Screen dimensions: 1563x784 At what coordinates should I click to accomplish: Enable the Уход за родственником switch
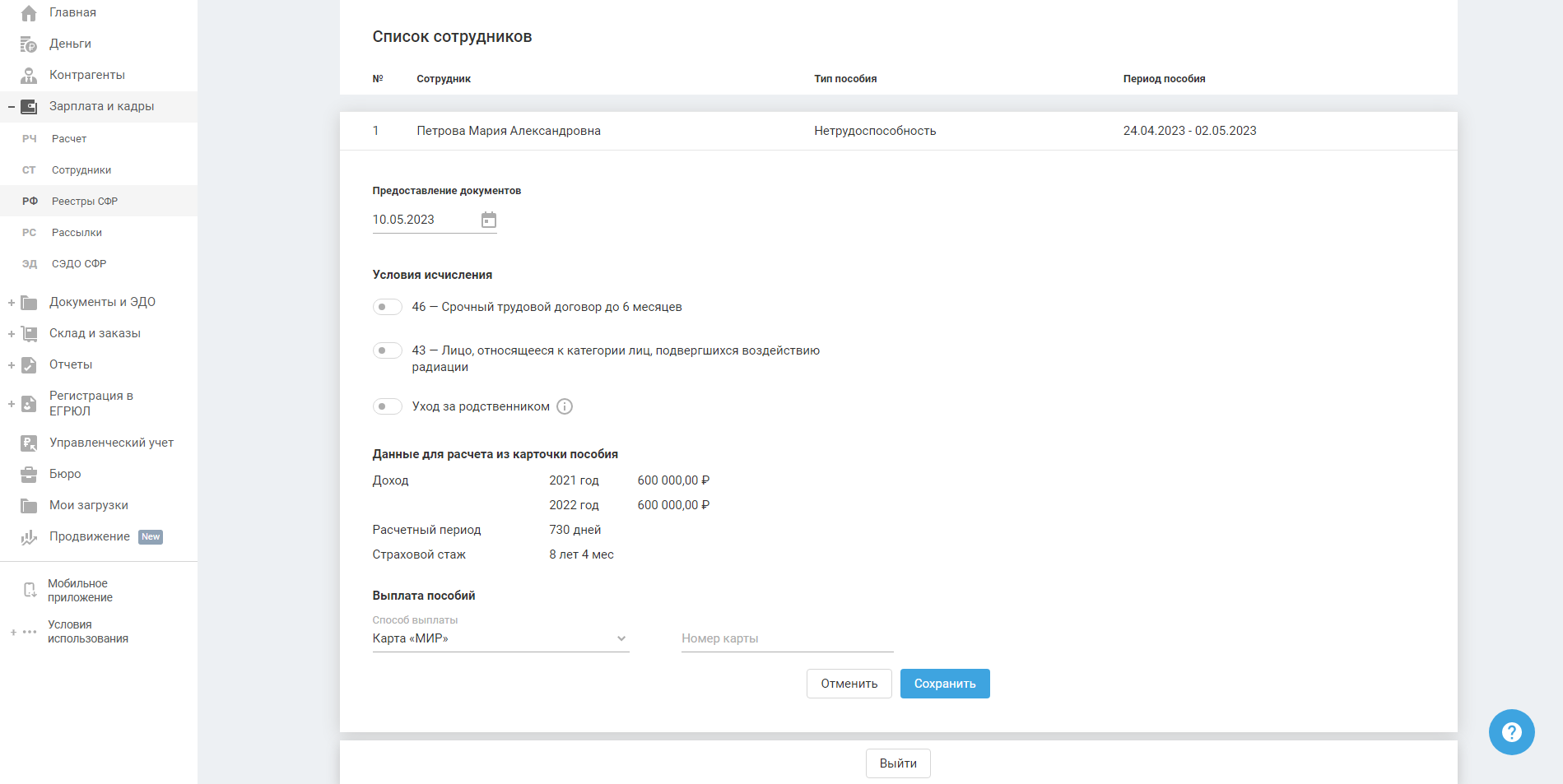(387, 406)
